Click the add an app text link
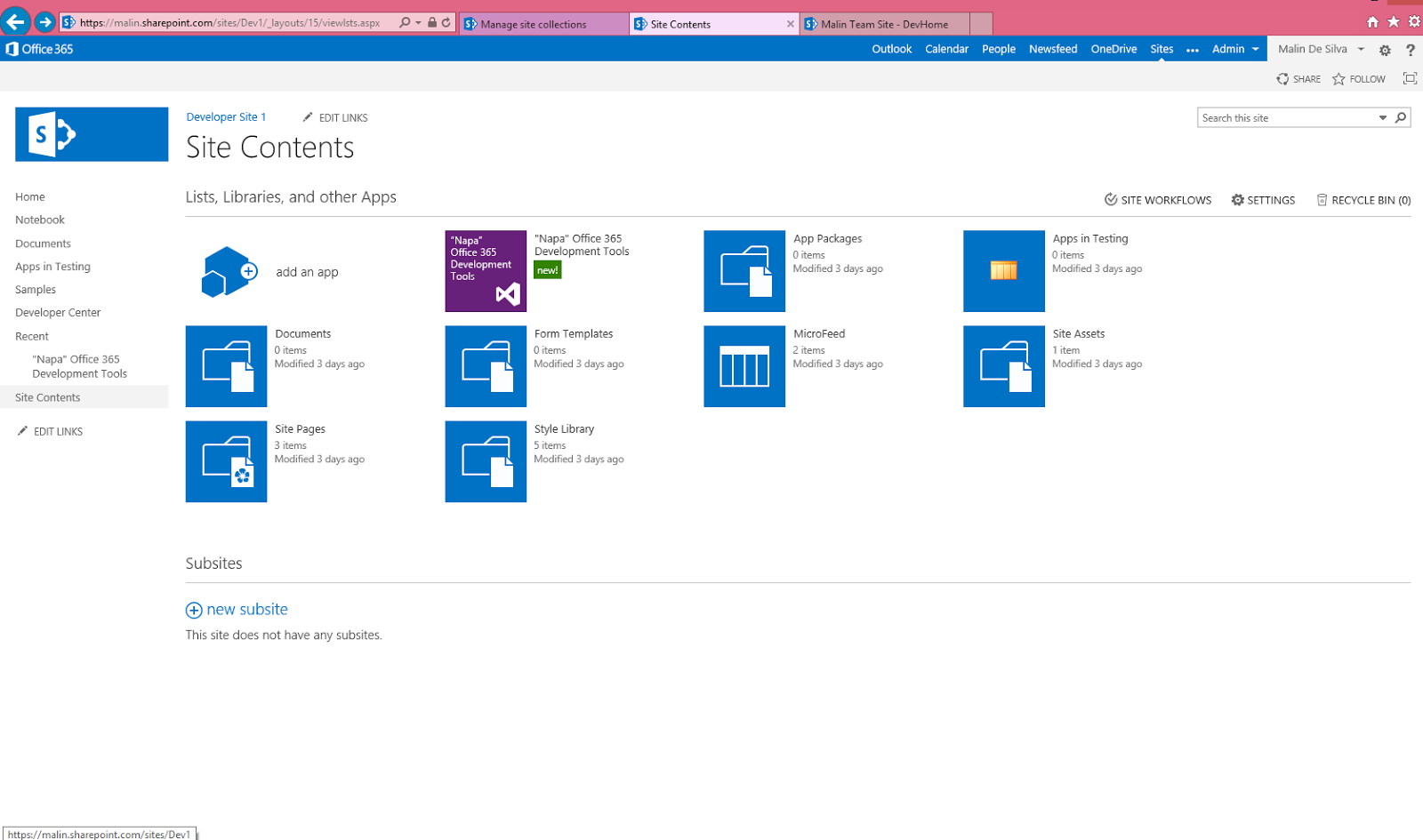Viewport: 1423px width, 840px height. point(307,272)
